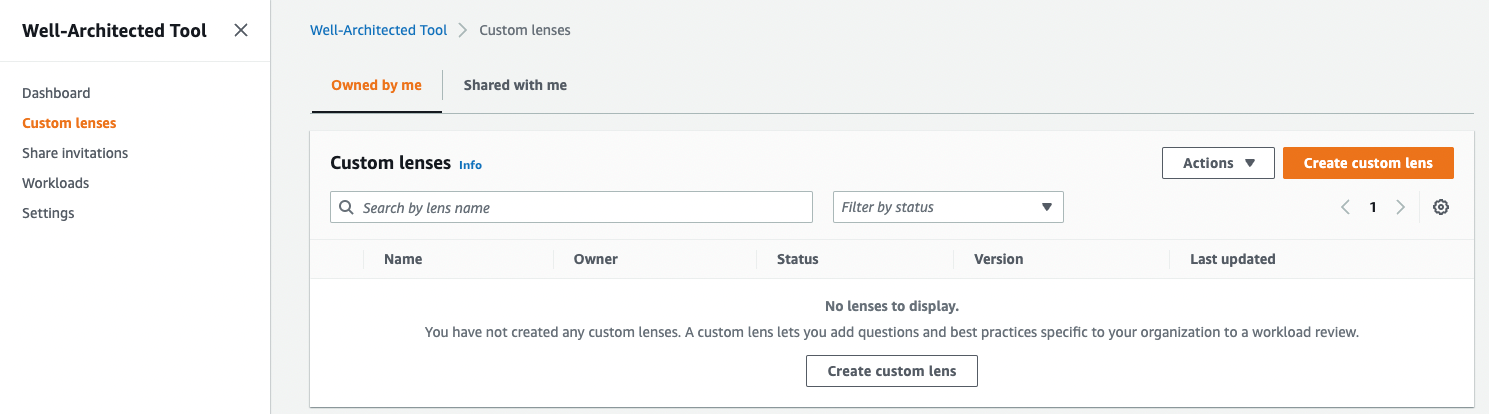
Task: Close the Well-Architected Tool side navigation
Action: pos(241,30)
